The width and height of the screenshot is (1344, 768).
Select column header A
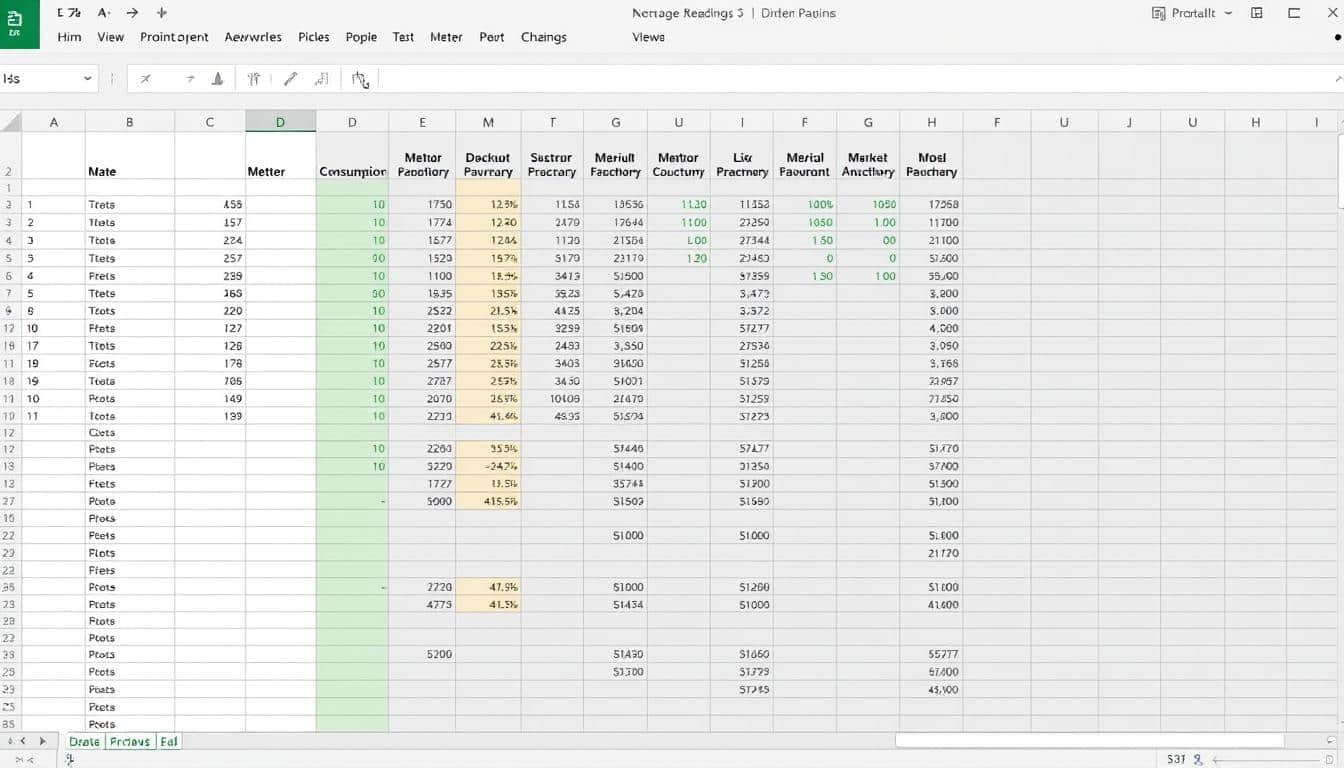(54, 122)
